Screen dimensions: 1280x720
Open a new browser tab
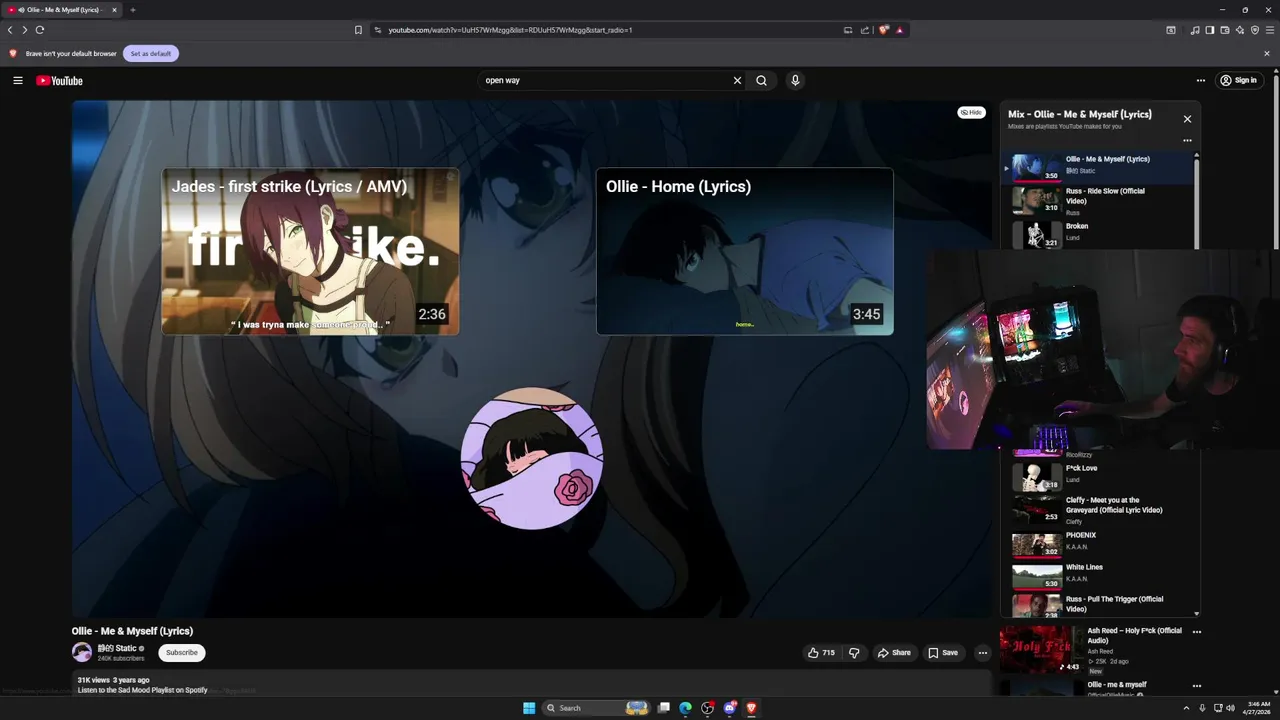point(132,10)
